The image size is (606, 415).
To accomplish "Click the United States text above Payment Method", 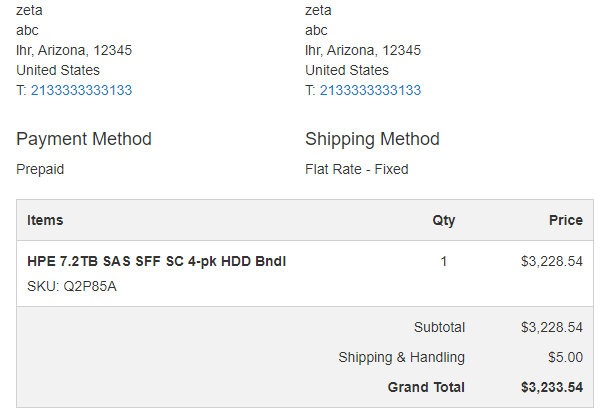I will pos(58,70).
